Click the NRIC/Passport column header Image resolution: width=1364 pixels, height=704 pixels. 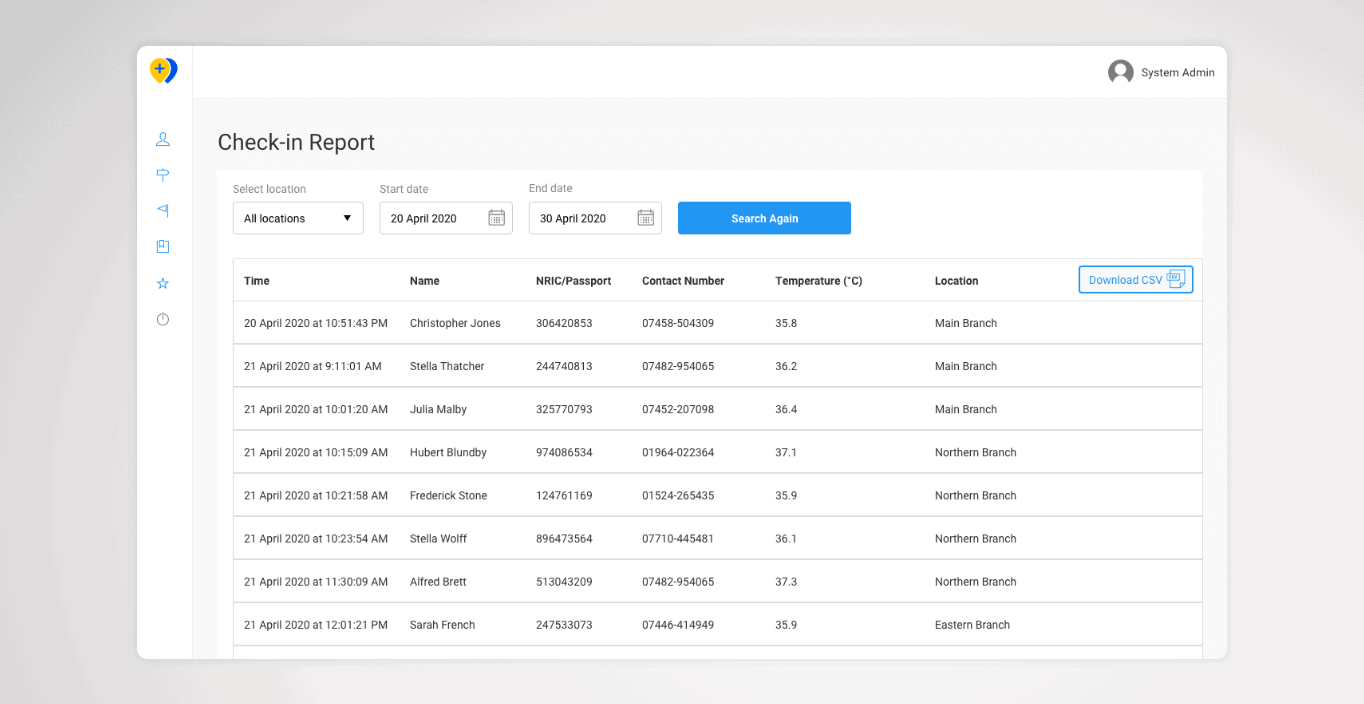(573, 281)
